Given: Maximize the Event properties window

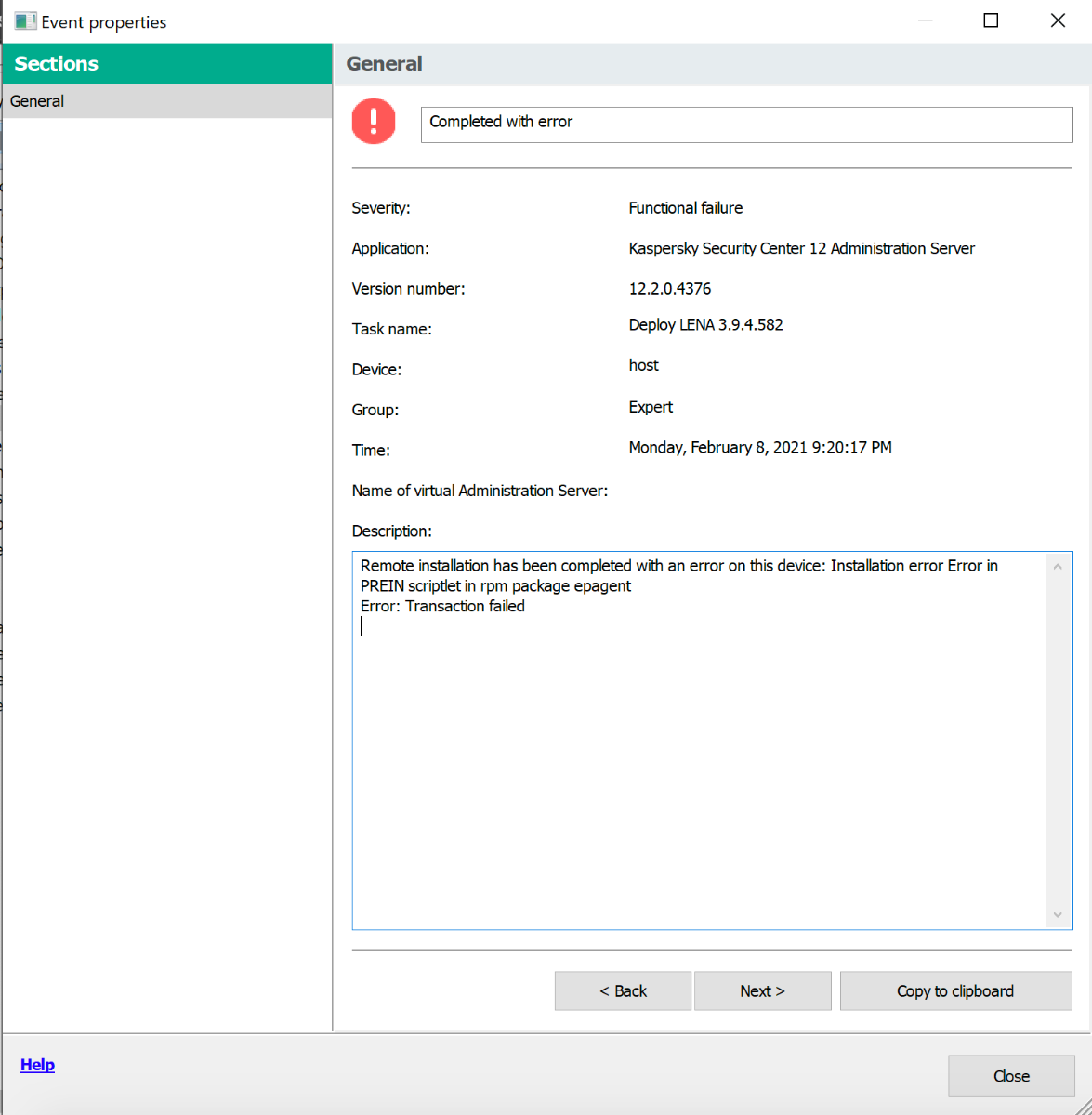Looking at the screenshot, I should (x=991, y=20).
